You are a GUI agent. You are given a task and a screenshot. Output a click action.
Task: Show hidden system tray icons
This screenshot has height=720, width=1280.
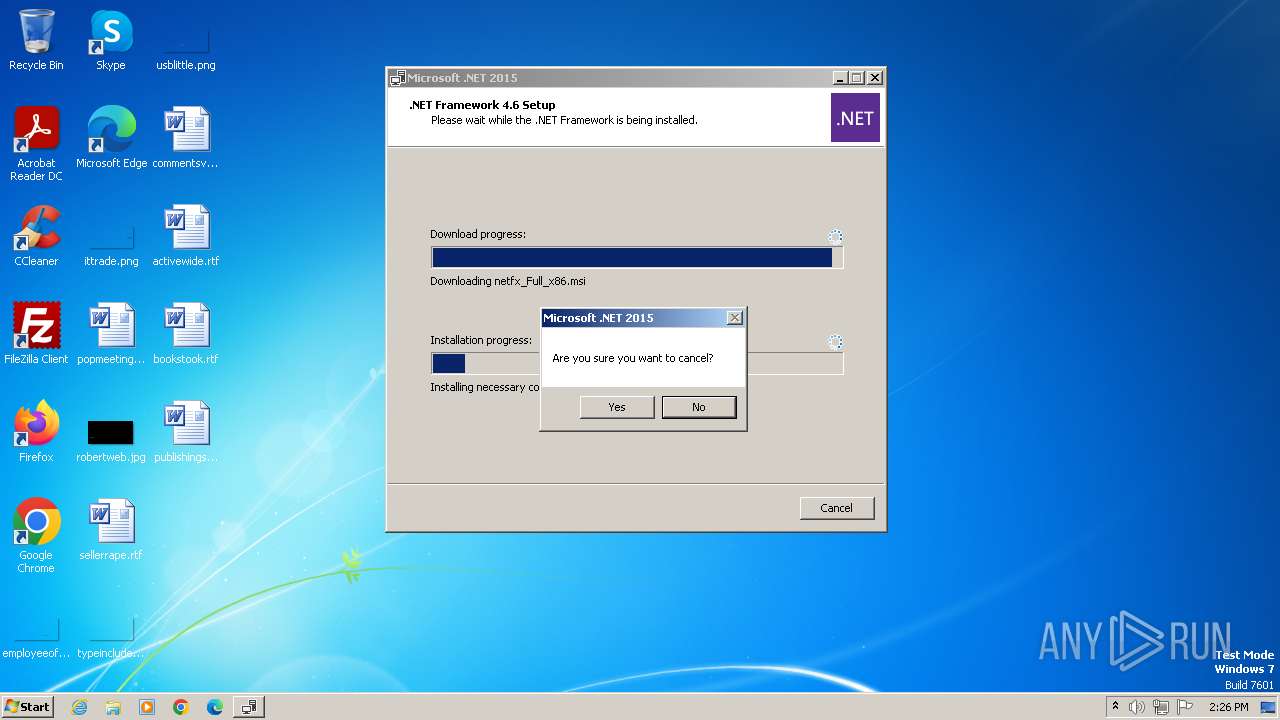(1115, 707)
